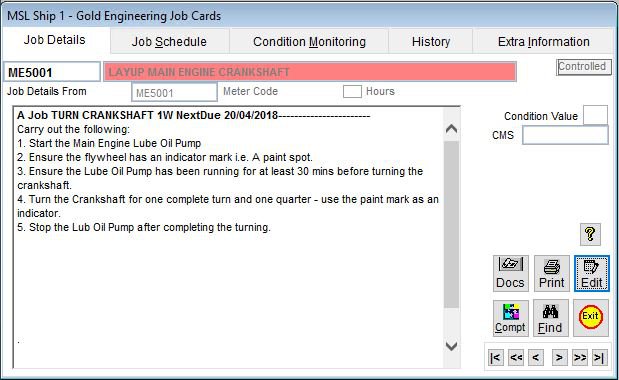619x380 pixels.
Task: Skip forward several records with >> button
Action: 580,358
